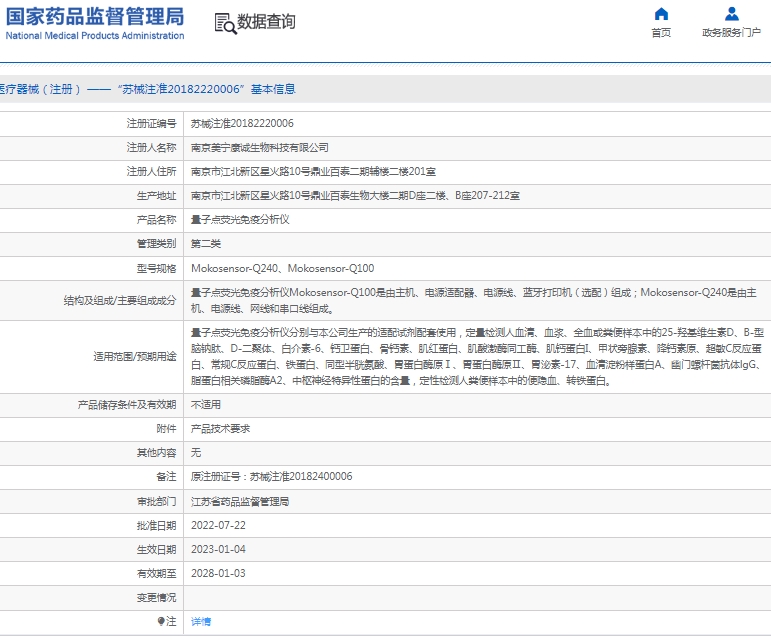This screenshot has width=771, height=640.
Task: Click the 变更情况 row label
Action: [x=156, y=598]
